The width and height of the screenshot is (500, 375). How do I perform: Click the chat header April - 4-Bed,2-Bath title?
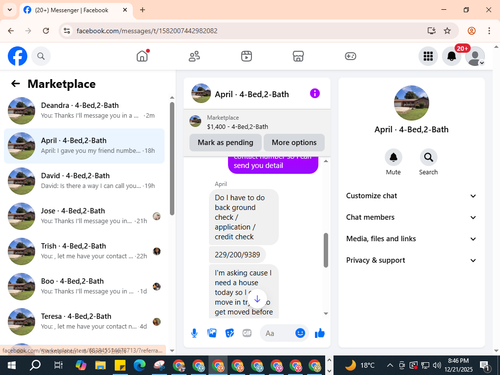coord(252,94)
